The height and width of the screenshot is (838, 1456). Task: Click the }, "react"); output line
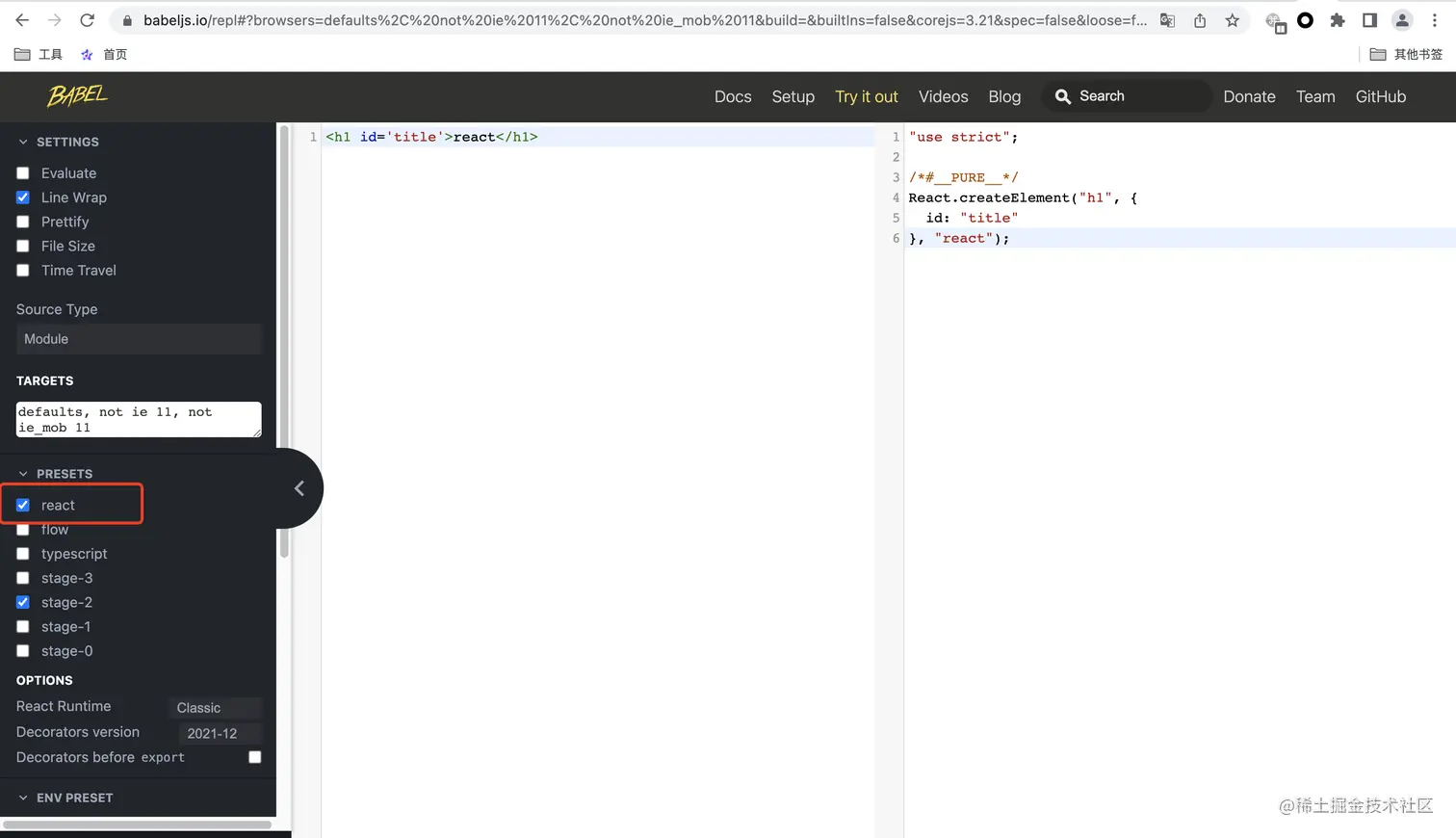959,238
